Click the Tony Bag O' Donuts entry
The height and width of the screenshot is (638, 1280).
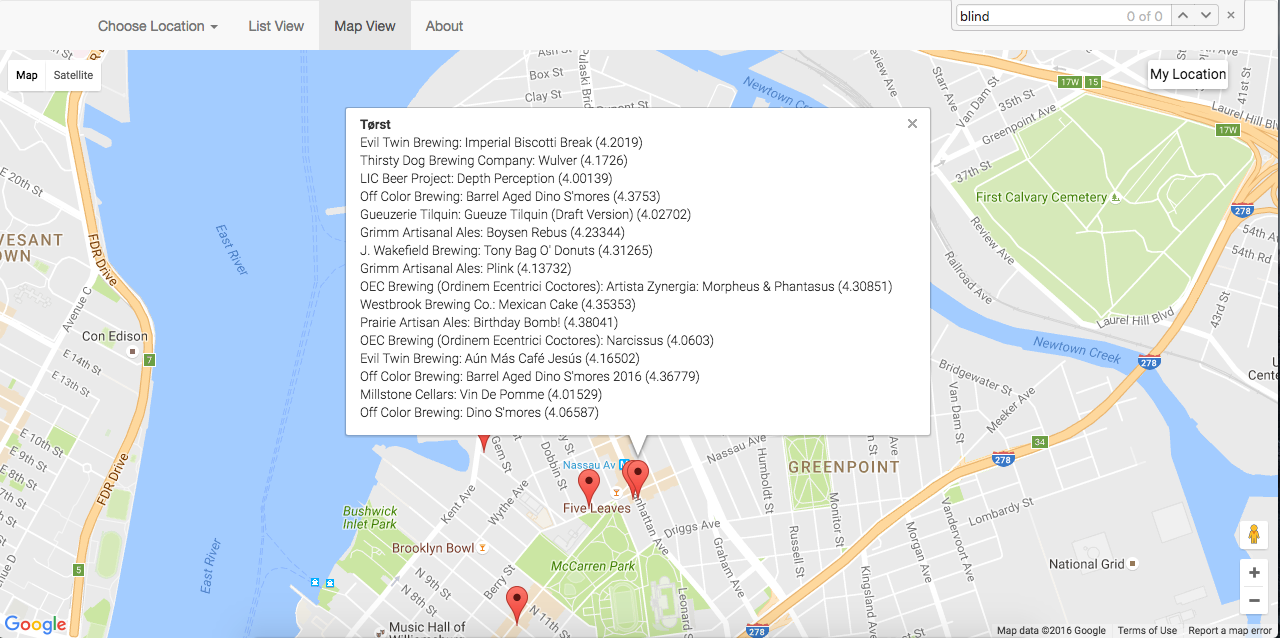506,250
